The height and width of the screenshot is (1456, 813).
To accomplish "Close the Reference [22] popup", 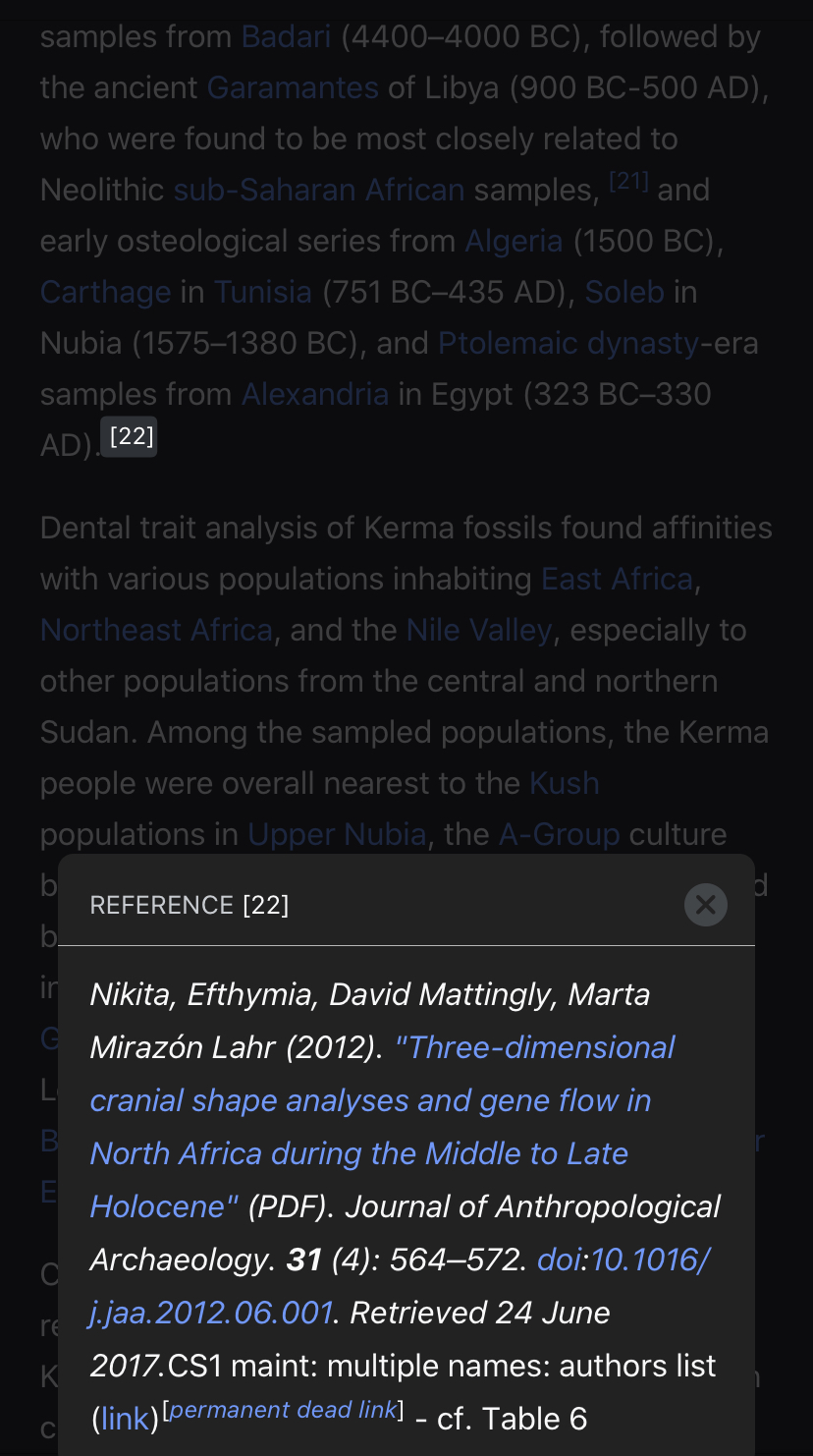I will point(705,904).
